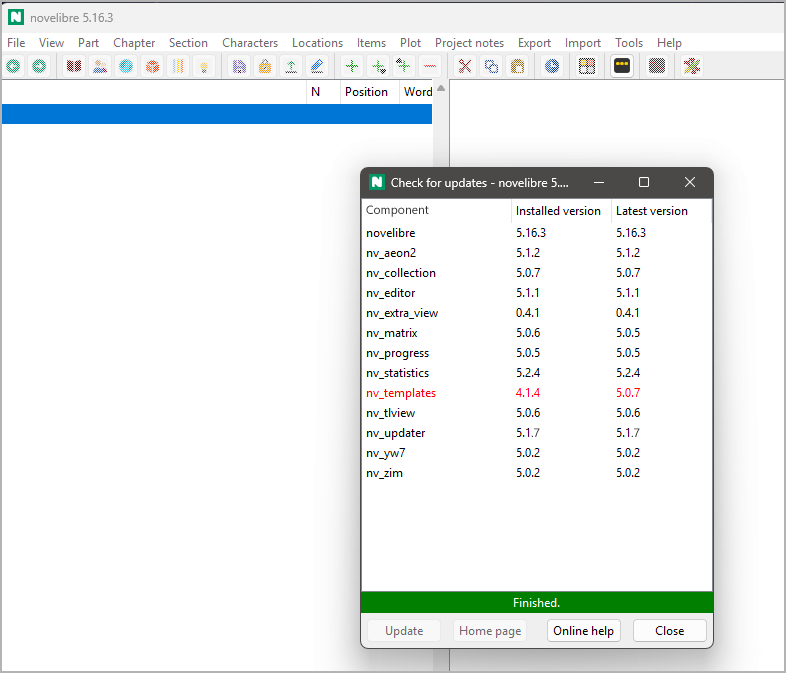Click the red minus delete icon
Viewport: 786px width, 673px height.
click(x=430, y=66)
